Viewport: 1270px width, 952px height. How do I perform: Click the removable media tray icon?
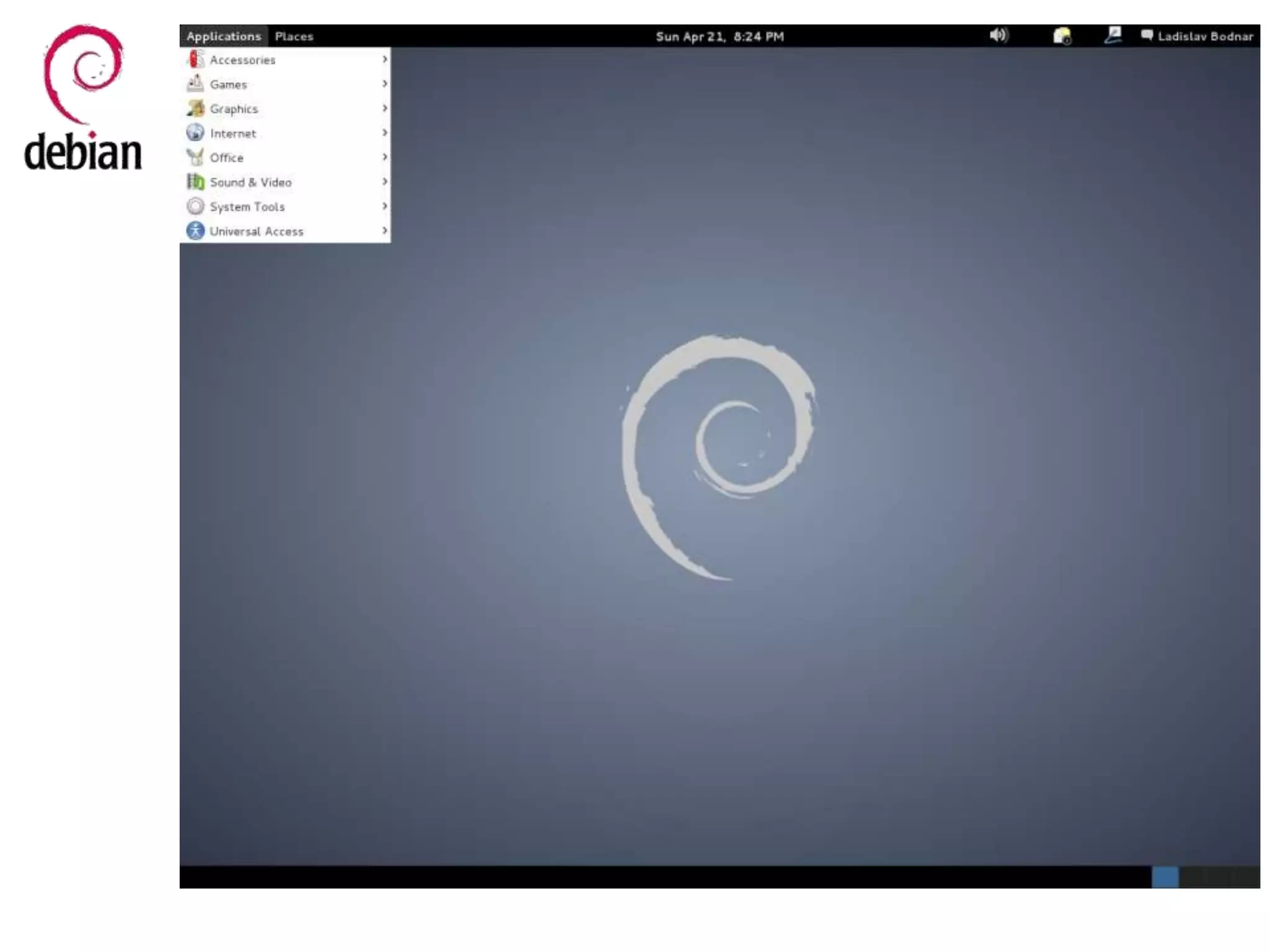[1062, 37]
